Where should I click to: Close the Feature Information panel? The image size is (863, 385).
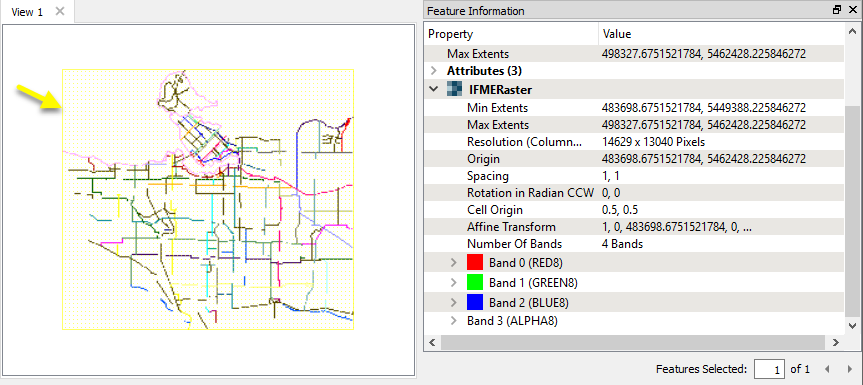coord(851,10)
